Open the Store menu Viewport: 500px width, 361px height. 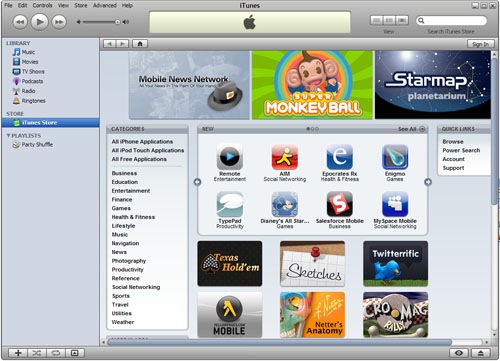pos(81,5)
